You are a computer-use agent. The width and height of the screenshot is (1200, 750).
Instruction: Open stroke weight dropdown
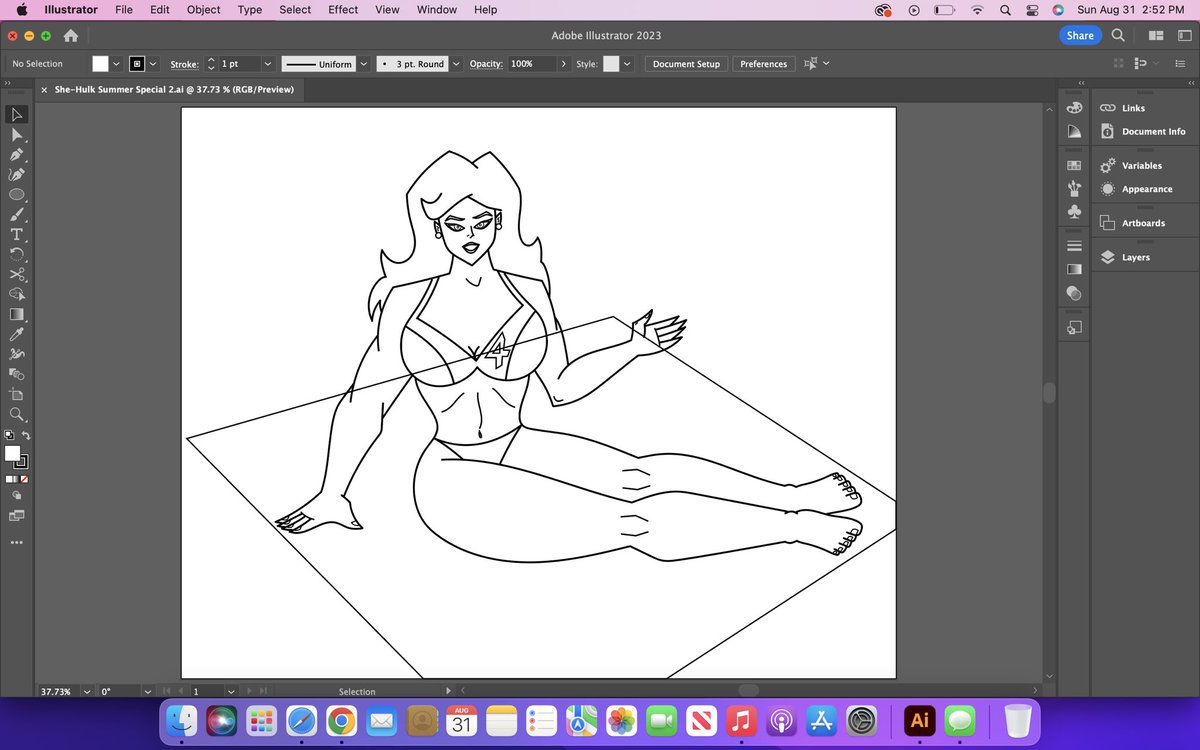coord(267,64)
